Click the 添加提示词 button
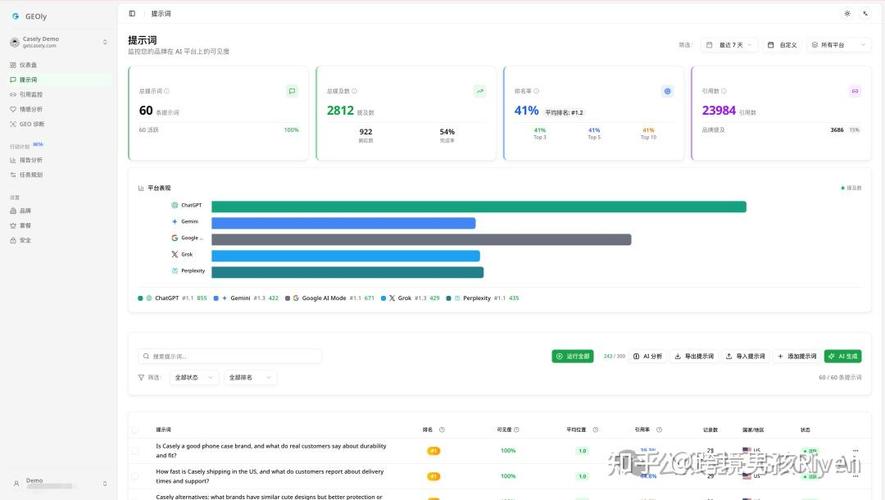The height and width of the screenshot is (500, 885). click(x=797, y=356)
